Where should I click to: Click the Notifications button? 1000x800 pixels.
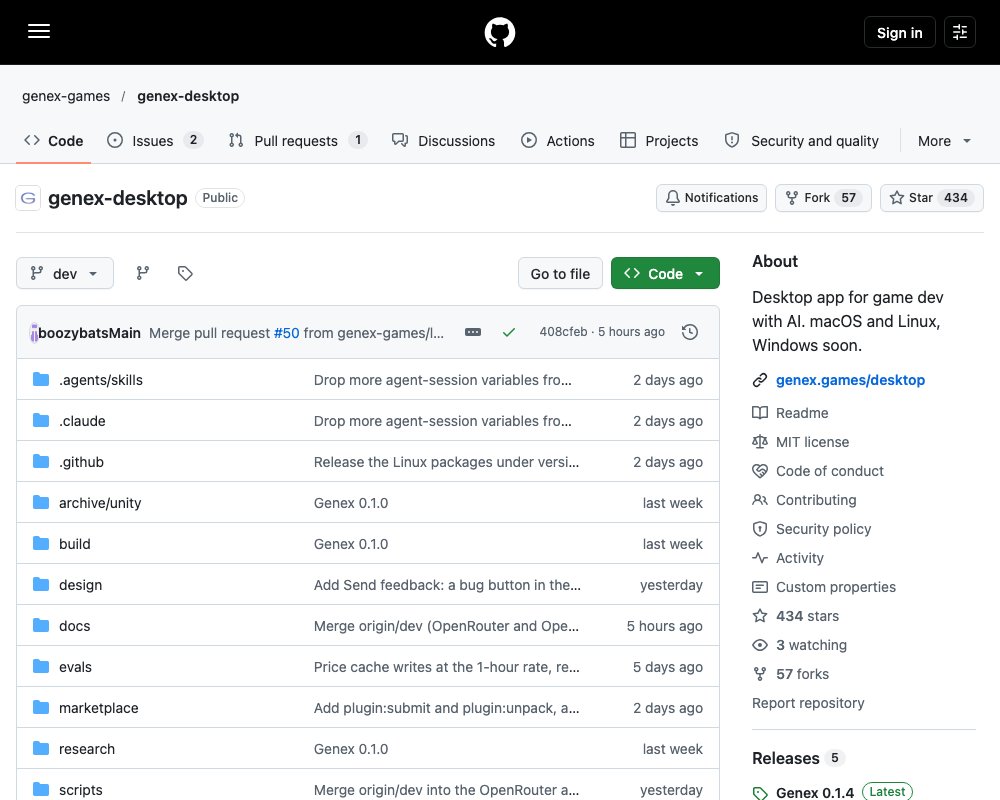pos(711,198)
